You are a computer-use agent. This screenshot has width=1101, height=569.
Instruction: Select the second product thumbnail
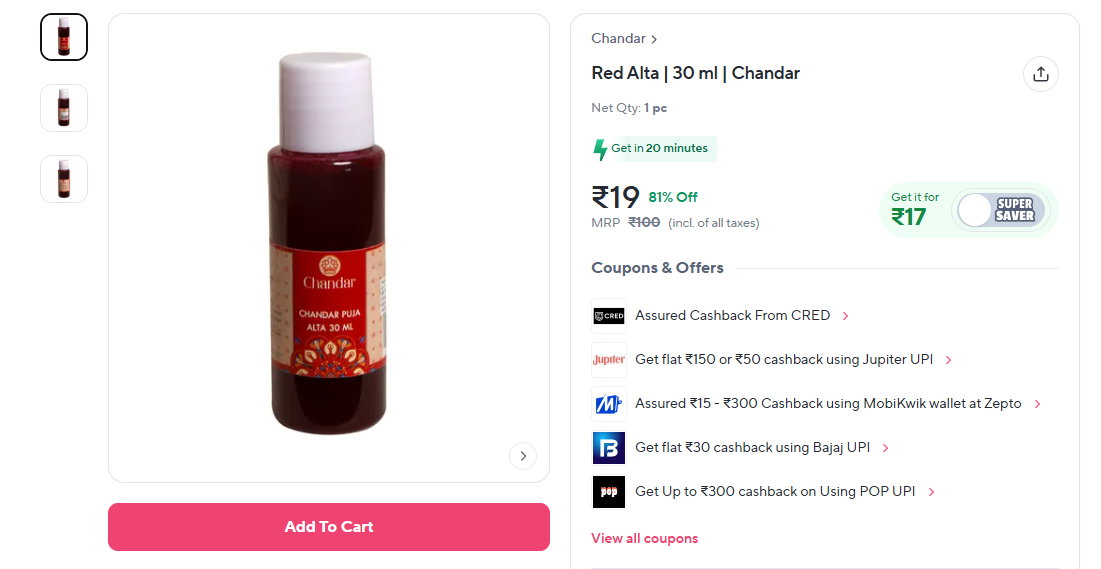[64, 108]
